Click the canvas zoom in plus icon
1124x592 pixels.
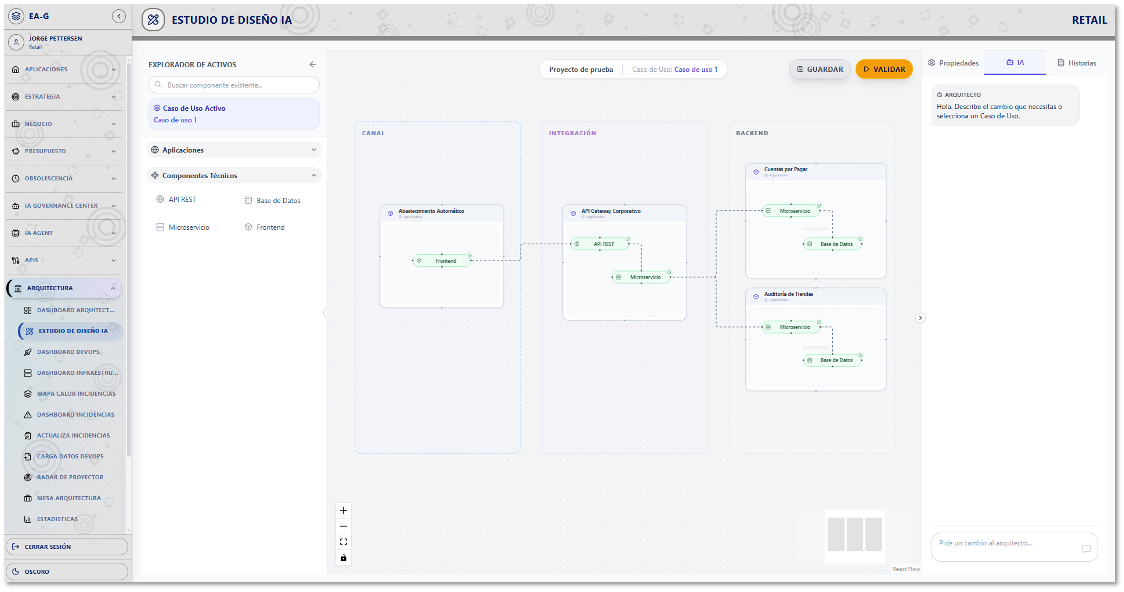point(344,510)
